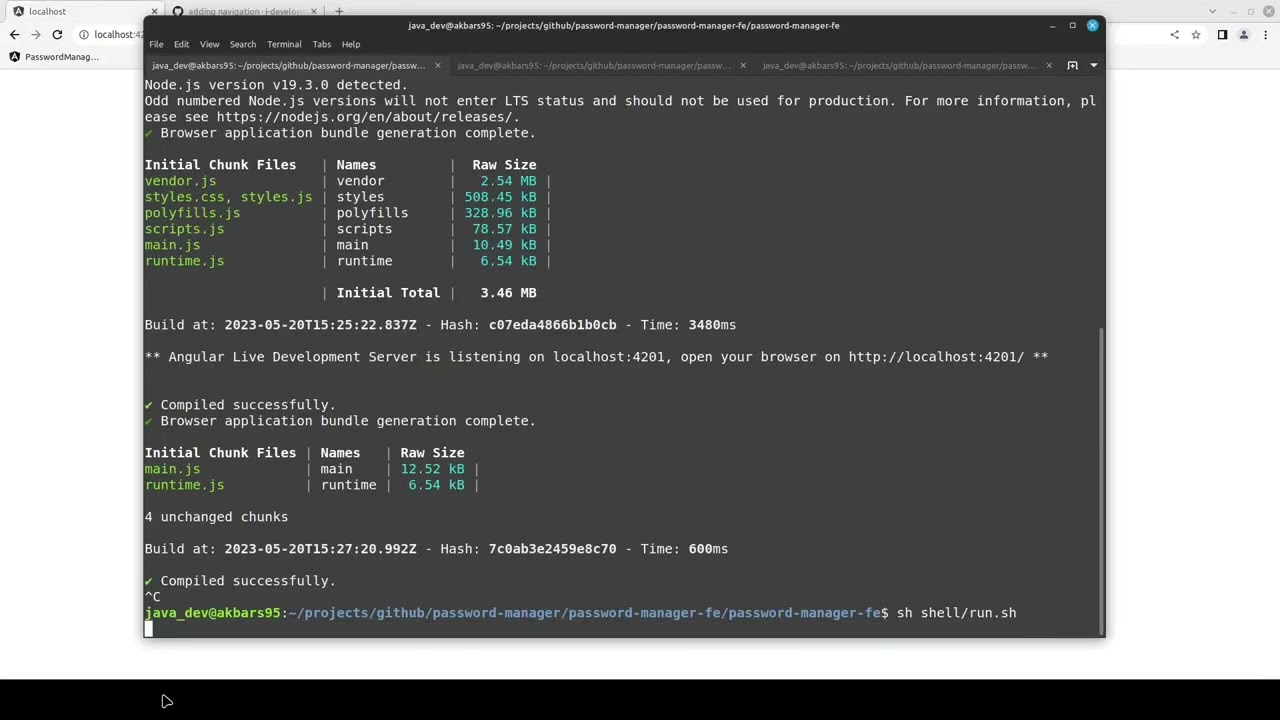1280x720 pixels.
Task: Switch to the third terminal tab
Action: click(899, 65)
